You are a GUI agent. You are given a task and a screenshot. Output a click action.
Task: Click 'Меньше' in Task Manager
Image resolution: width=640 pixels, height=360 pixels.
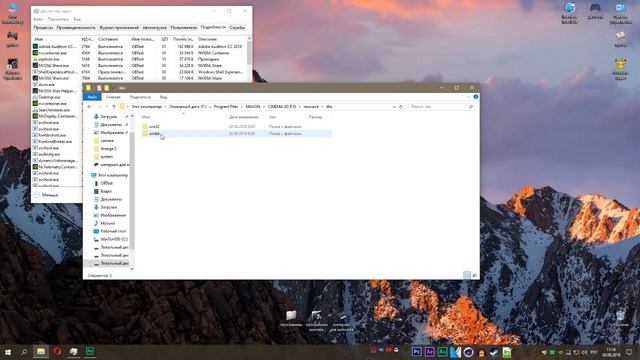[x=46, y=195]
